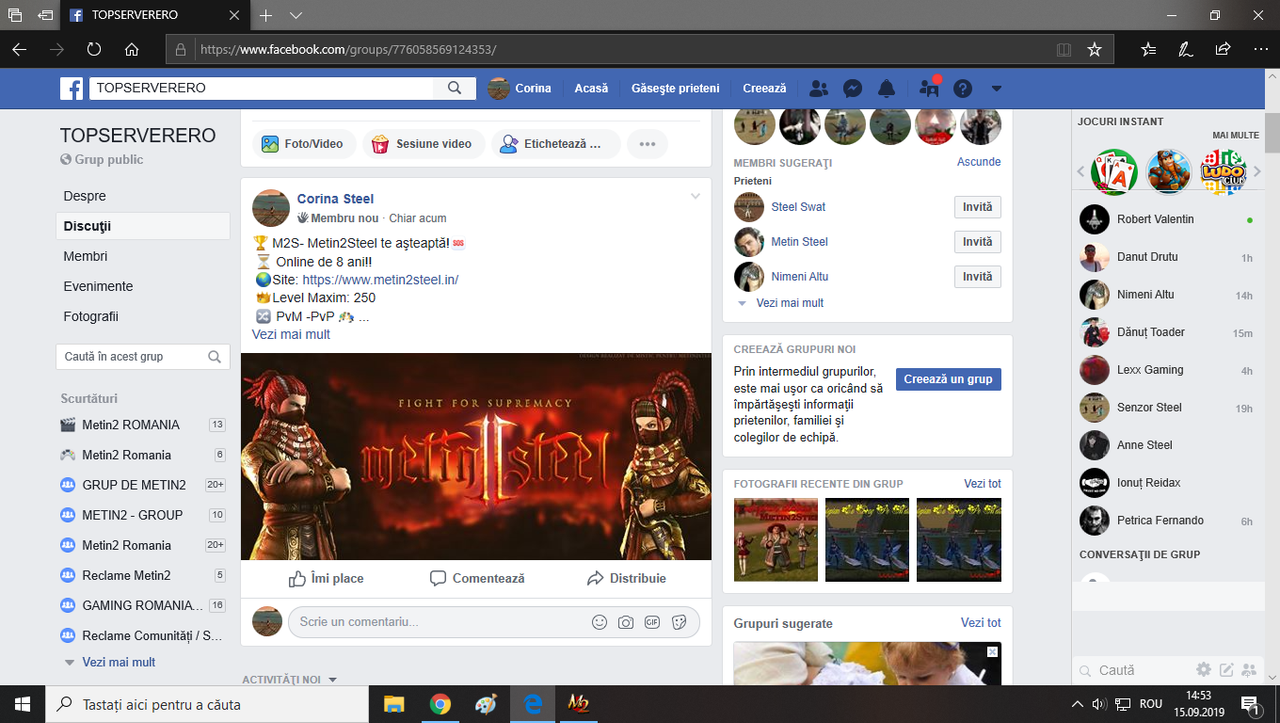Click the Etichetează button

coord(555,144)
